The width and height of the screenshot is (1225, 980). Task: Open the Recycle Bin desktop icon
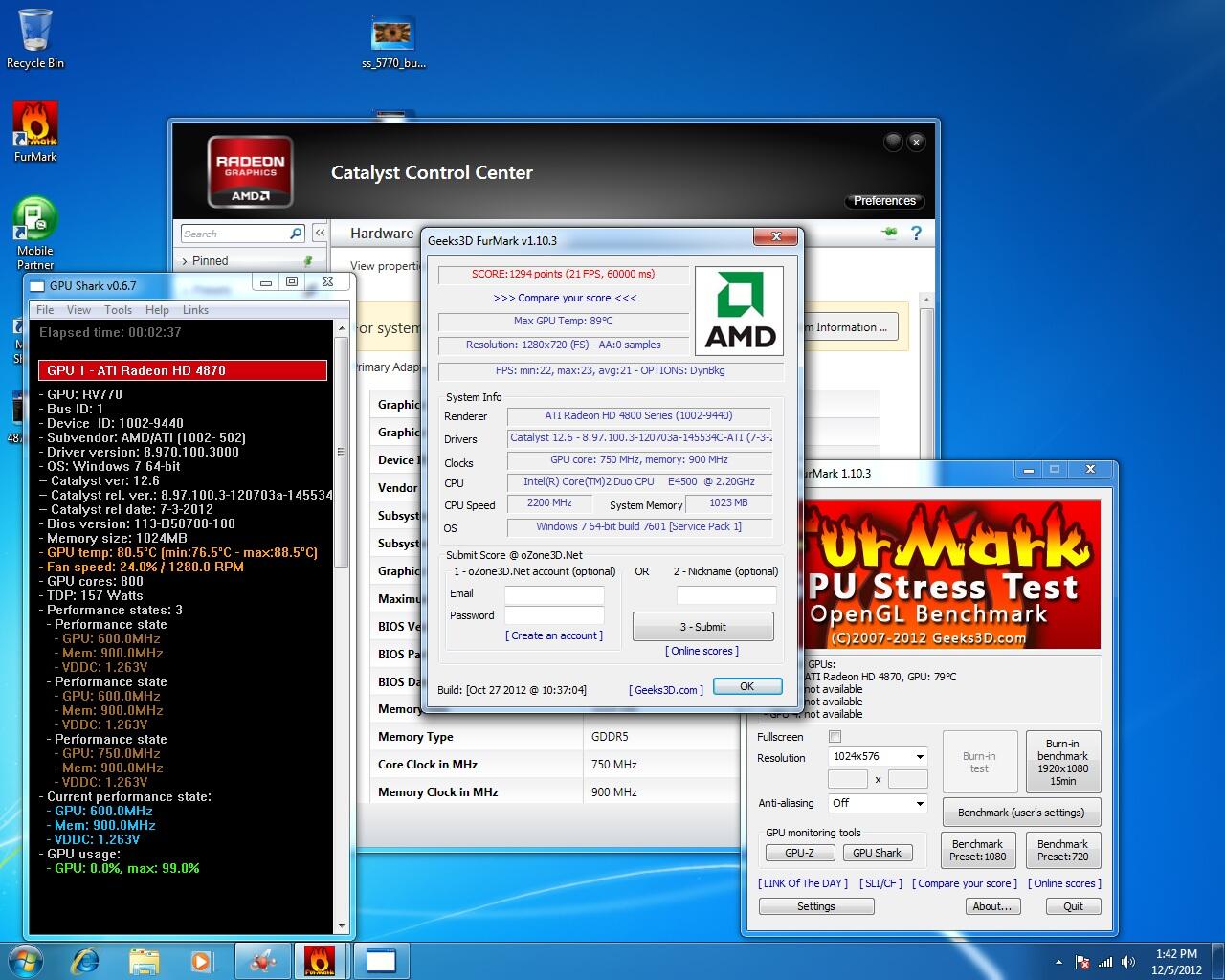34,38
